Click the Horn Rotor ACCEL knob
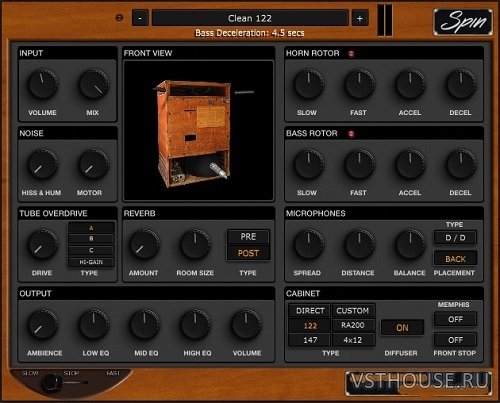Screen dimensions: 500x403 410,84
